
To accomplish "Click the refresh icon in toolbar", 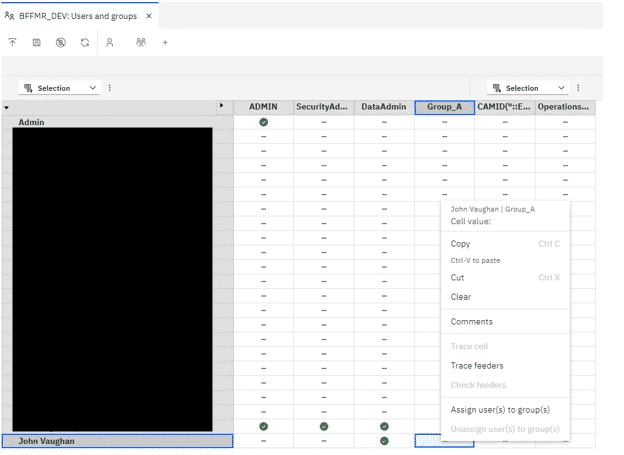I will [x=85, y=43].
